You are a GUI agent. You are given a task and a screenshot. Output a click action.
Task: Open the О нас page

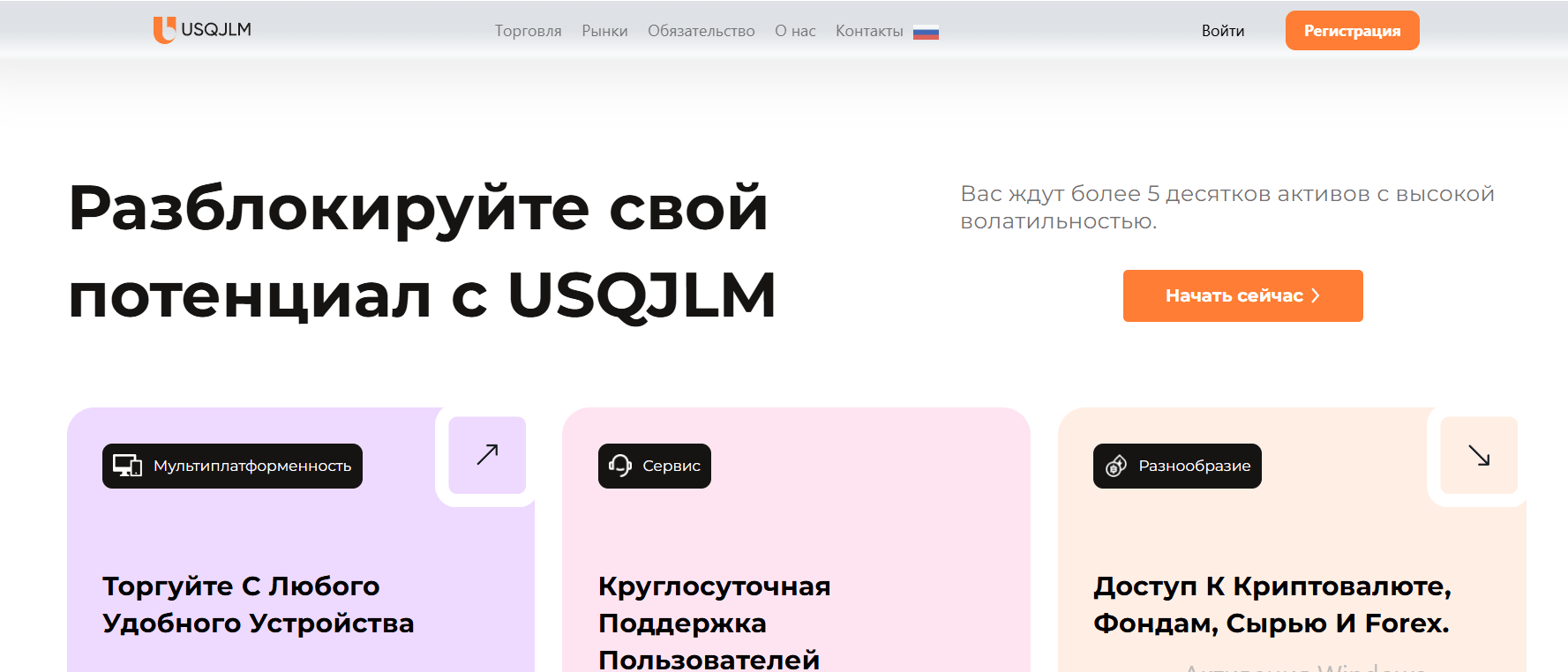click(x=795, y=31)
